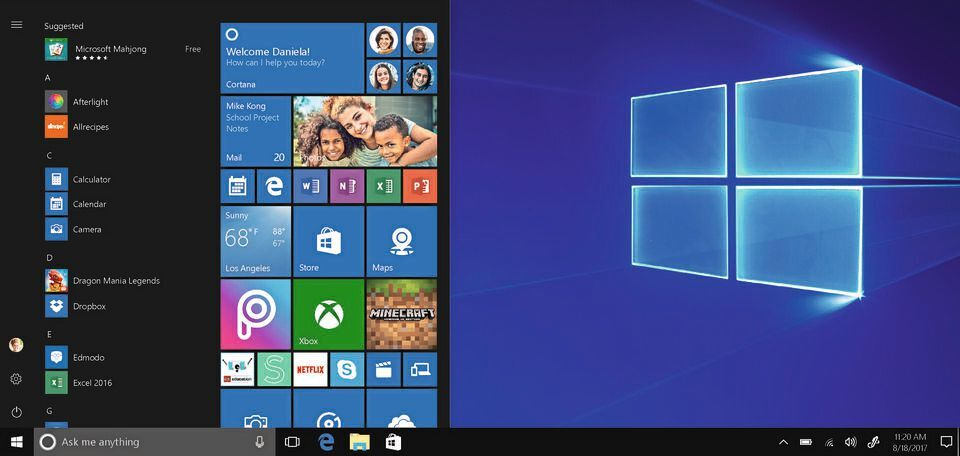The width and height of the screenshot is (960, 456).
Task: Open the Word tile
Action: click(310, 186)
